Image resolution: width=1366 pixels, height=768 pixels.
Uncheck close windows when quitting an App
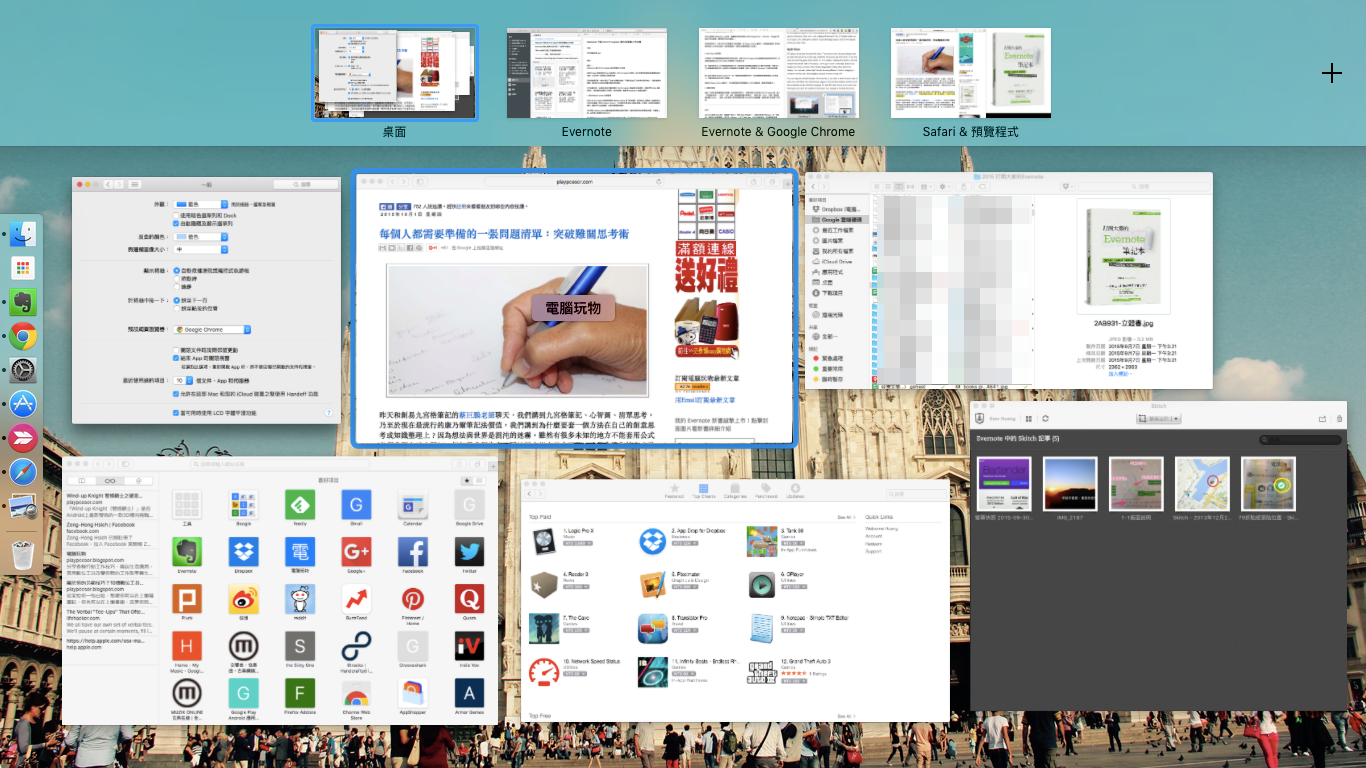pyautogui.click(x=176, y=358)
